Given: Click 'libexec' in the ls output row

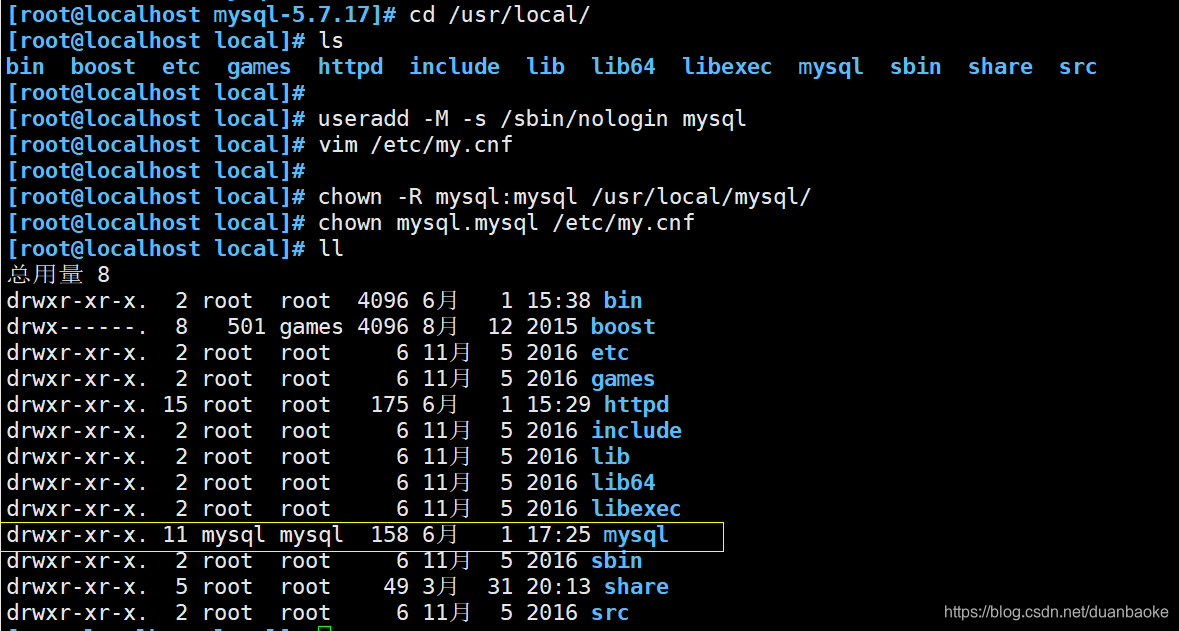Looking at the screenshot, I should pyautogui.click(x=727, y=66).
